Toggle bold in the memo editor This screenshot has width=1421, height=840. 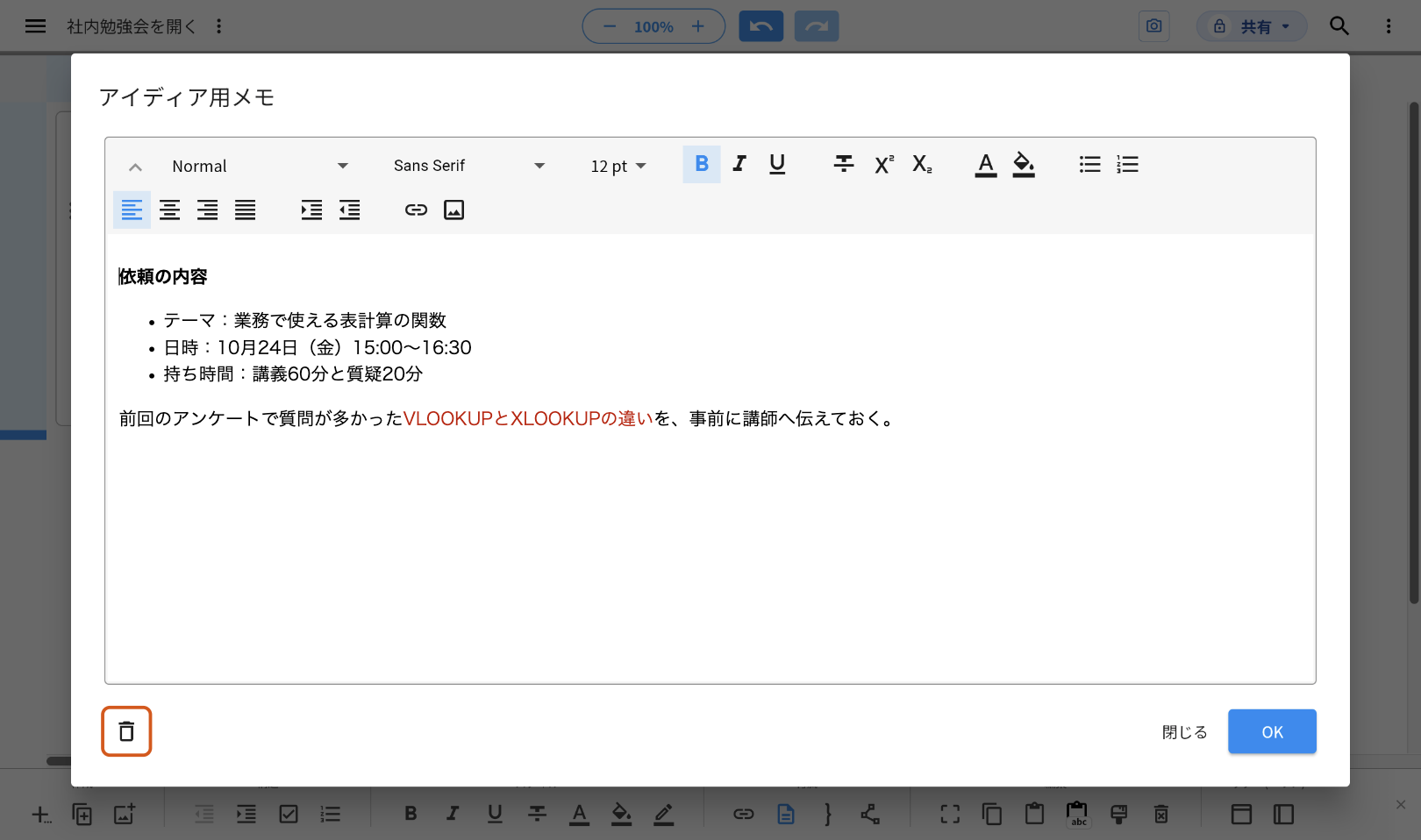[702, 164]
